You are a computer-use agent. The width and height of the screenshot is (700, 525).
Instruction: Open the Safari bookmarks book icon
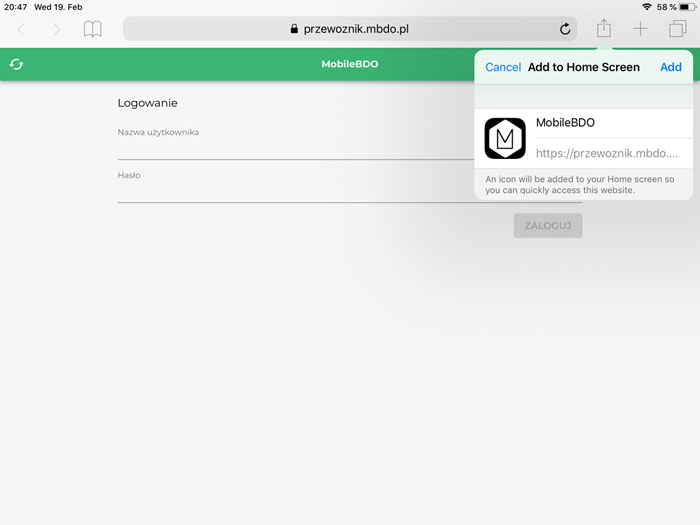[x=92, y=29]
